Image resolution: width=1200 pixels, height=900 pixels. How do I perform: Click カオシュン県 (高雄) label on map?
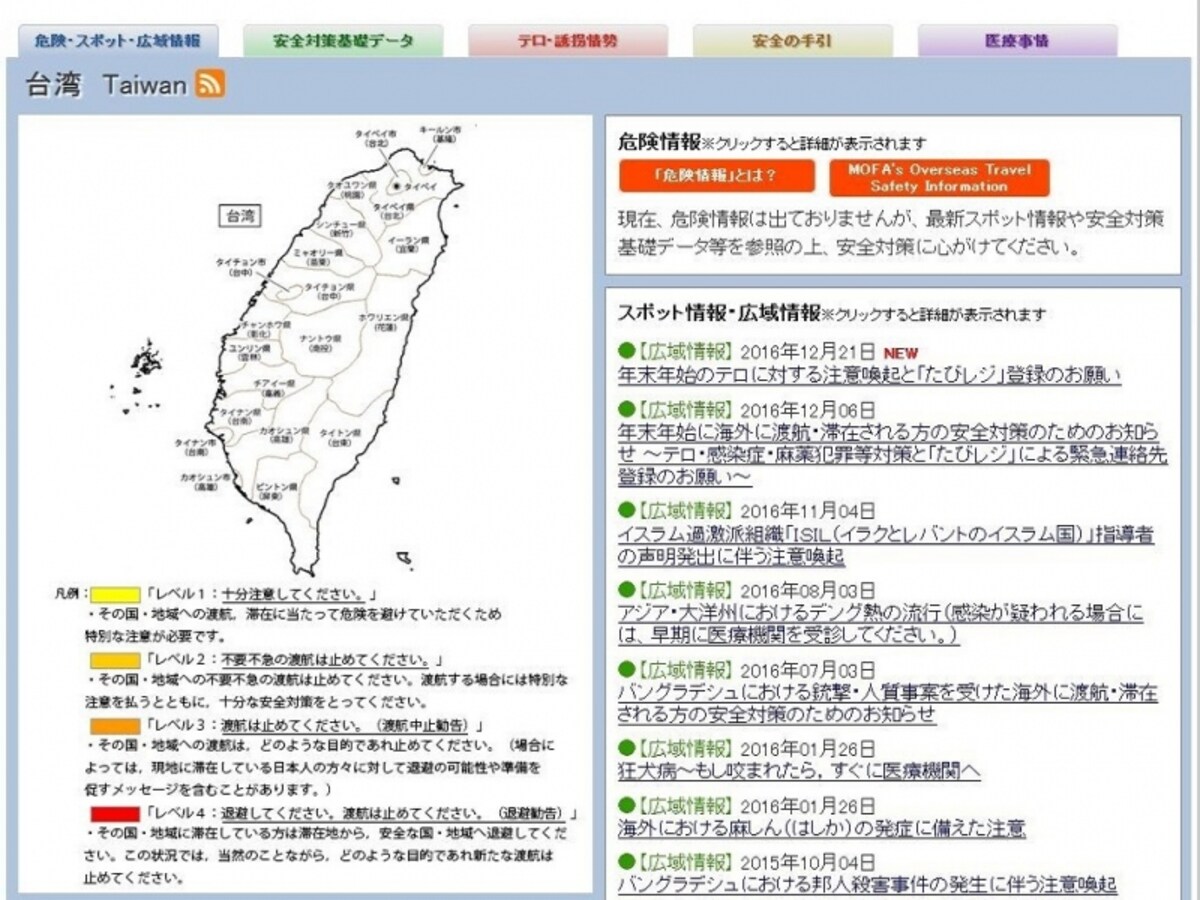tap(283, 435)
